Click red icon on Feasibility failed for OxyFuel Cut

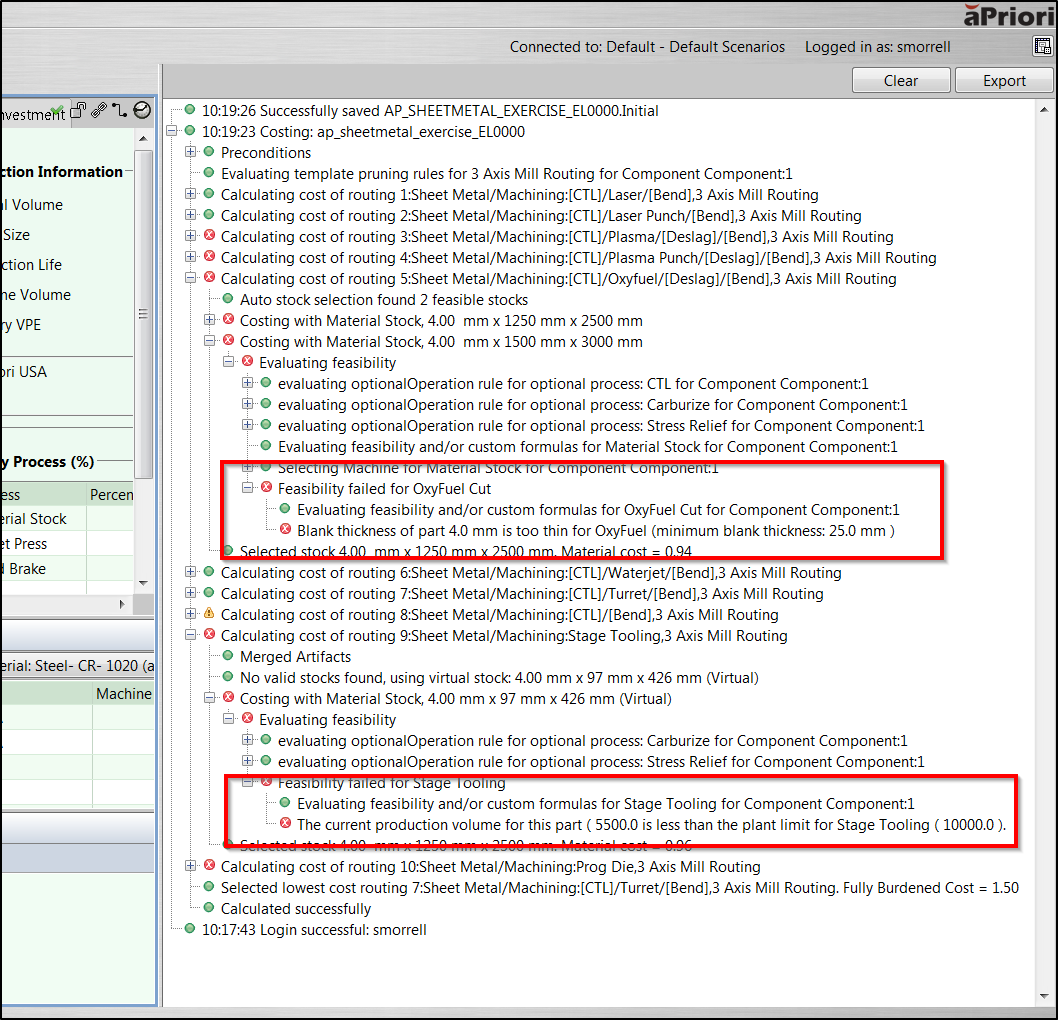267,488
